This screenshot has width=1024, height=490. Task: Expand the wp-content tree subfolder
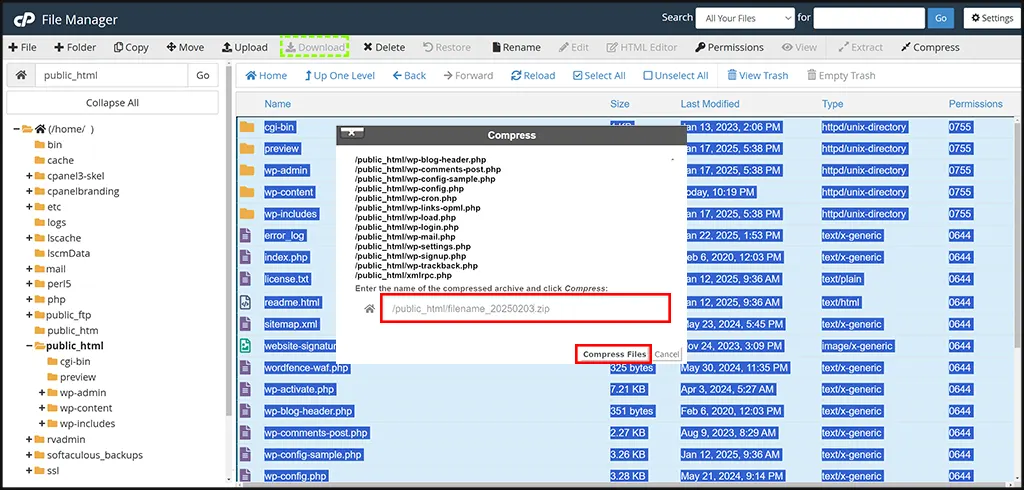pos(42,408)
